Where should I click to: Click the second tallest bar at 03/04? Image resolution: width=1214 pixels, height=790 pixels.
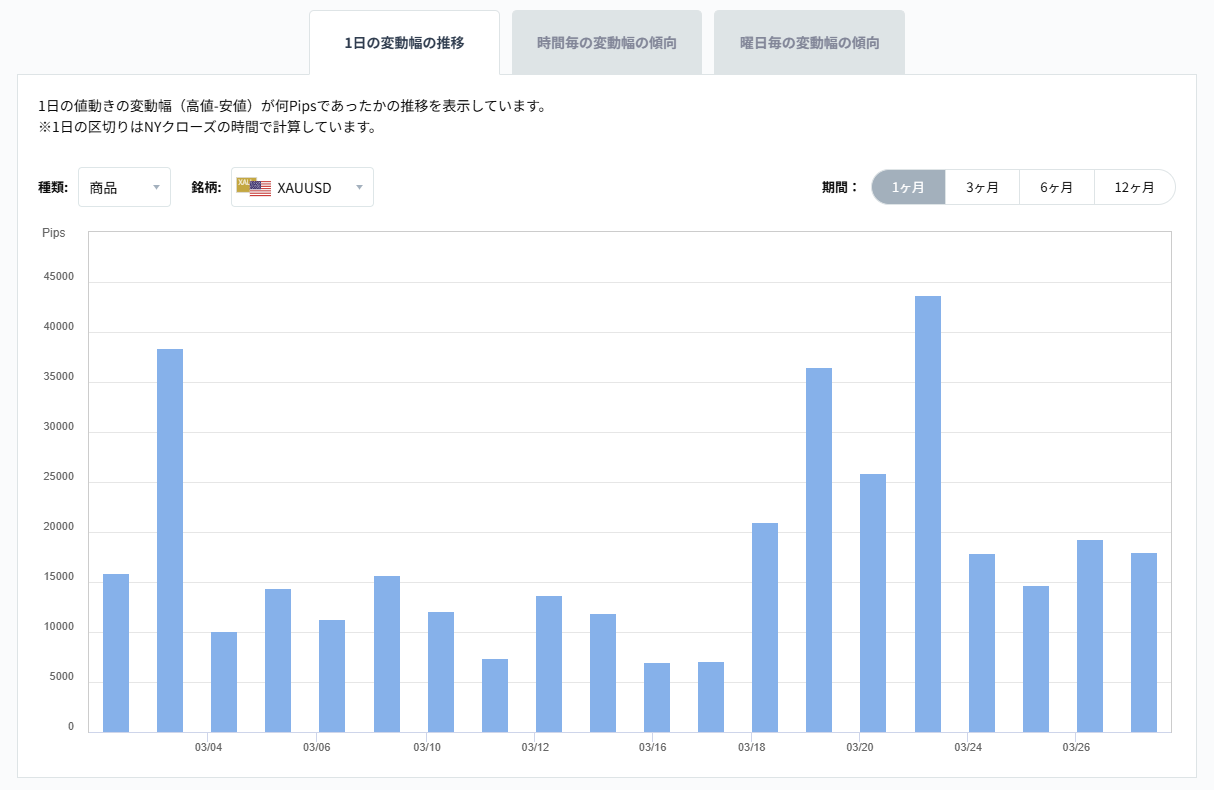tap(170, 540)
